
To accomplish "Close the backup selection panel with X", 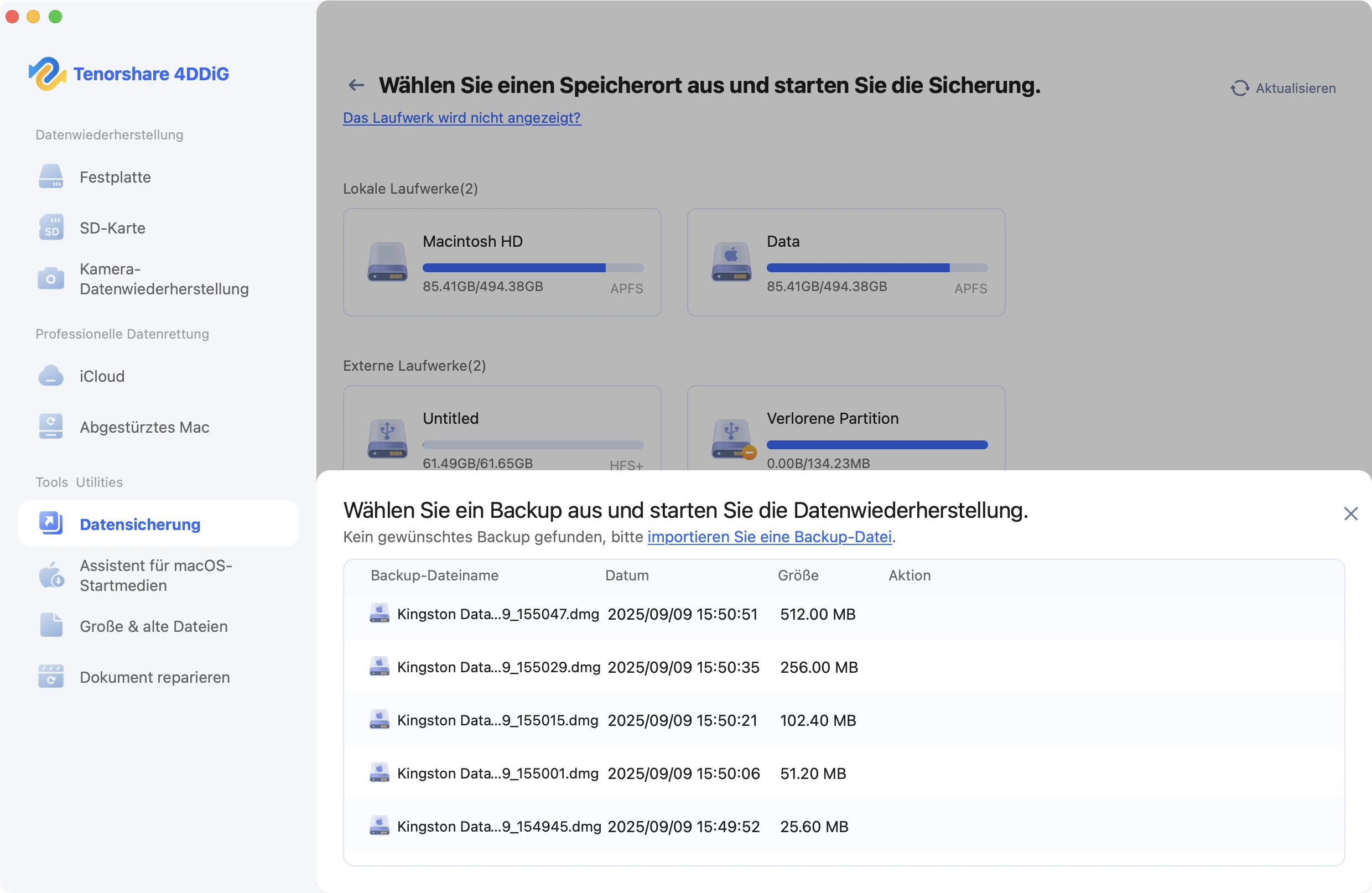I will (x=1350, y=513).
